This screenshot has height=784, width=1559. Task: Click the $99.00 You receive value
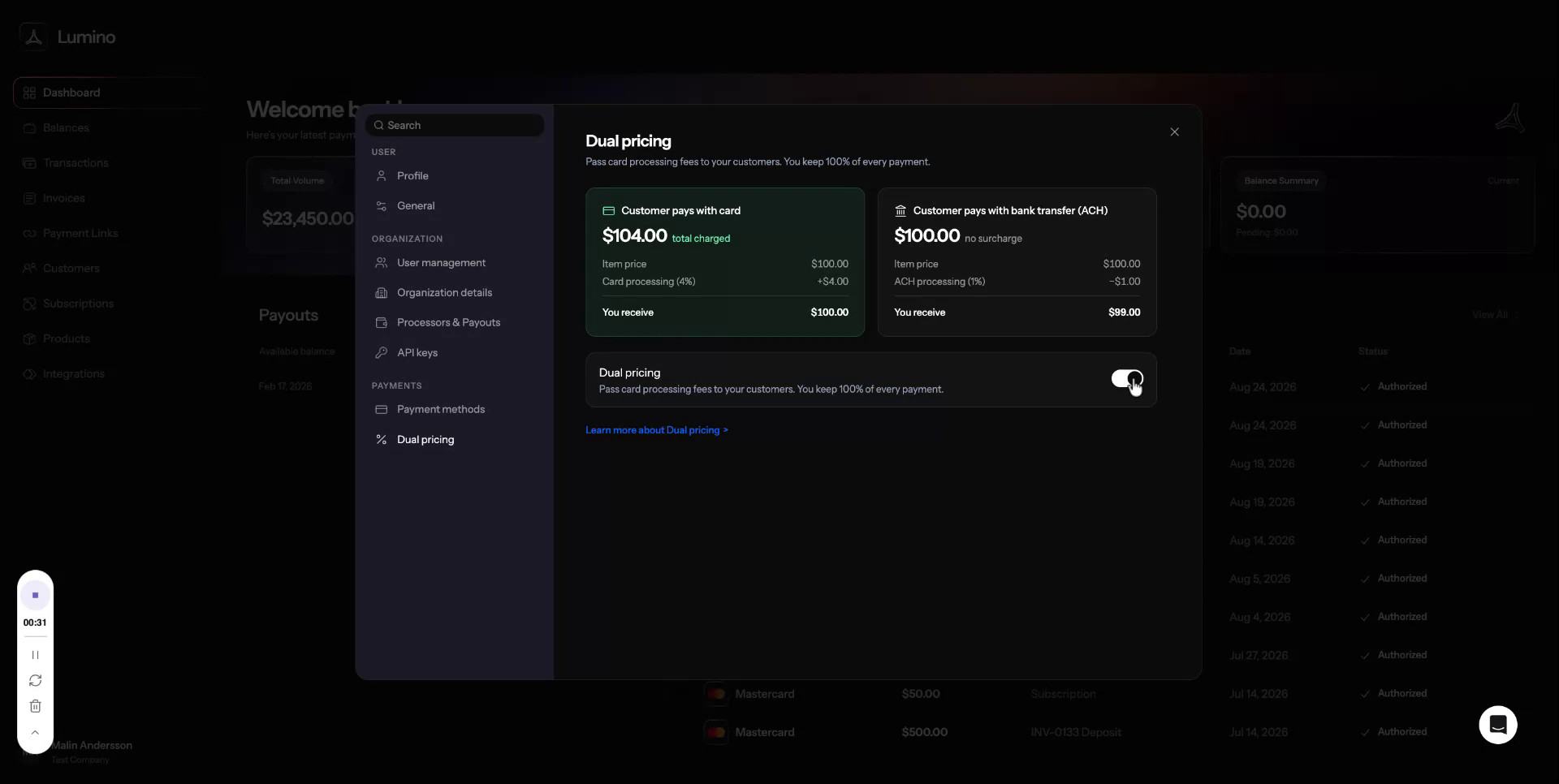pyautogui.click(x=1124, y=312)
